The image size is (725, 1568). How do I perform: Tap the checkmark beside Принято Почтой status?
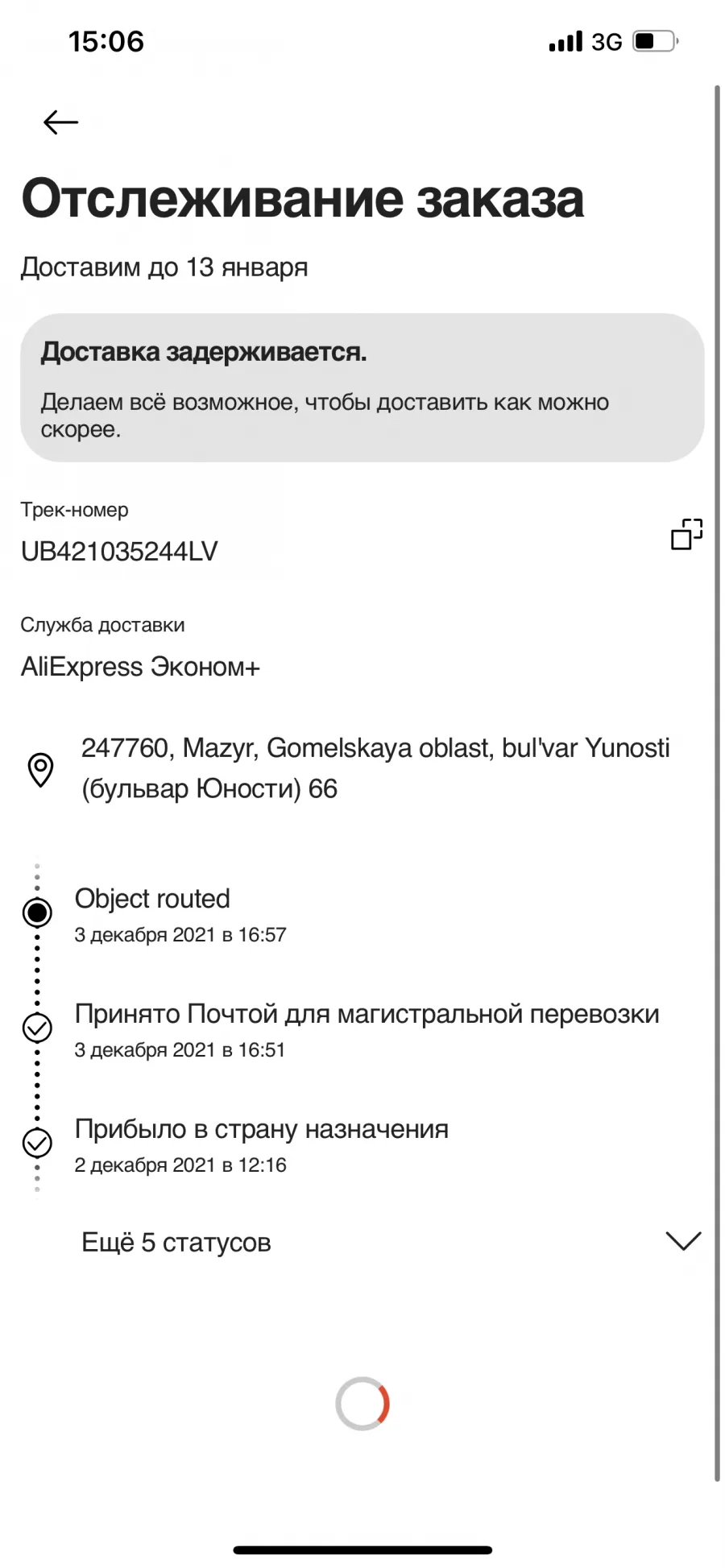point(37,1028)
